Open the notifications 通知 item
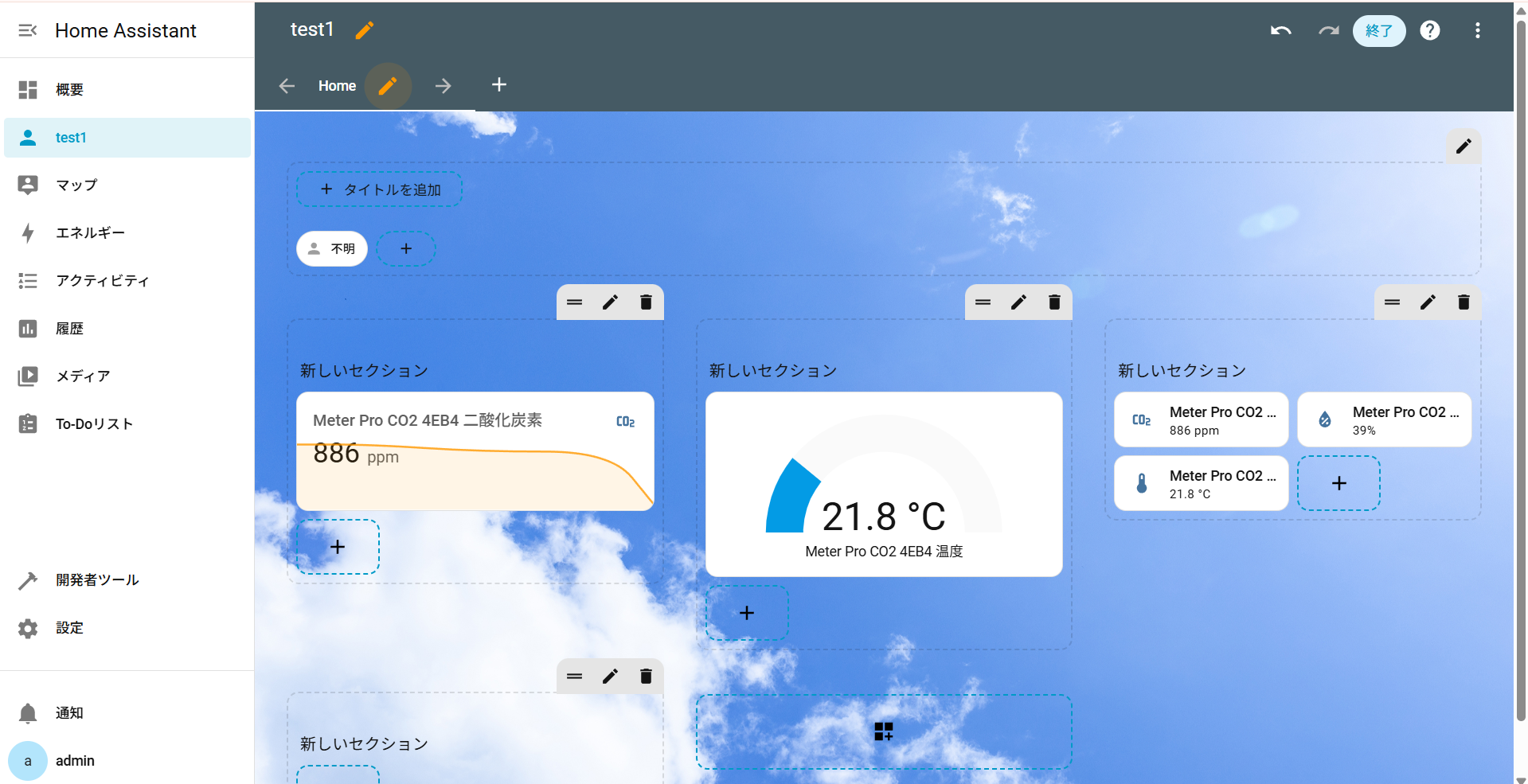This screenshot has height=784, width=1528. point(68,712)
